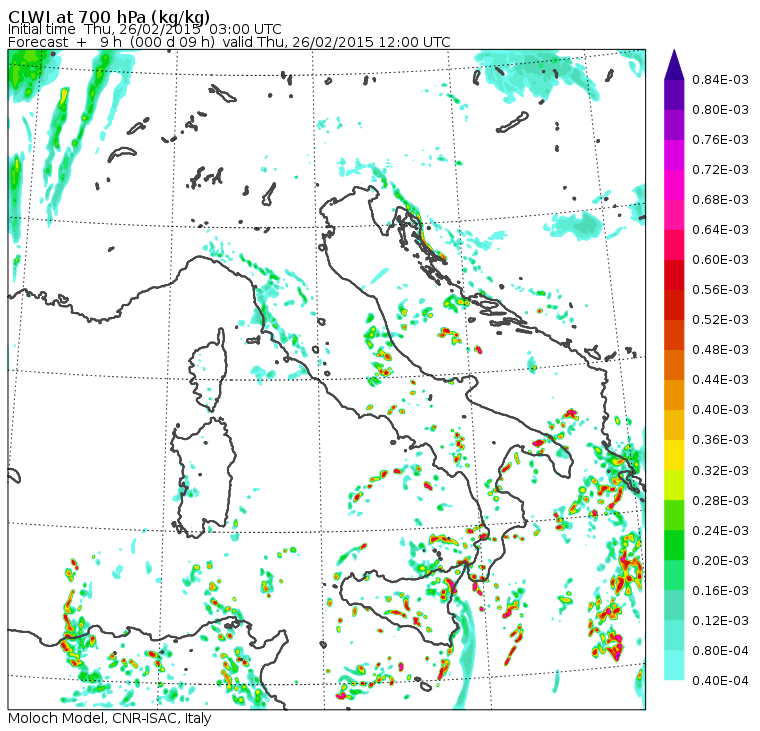The height and width of the screenshot is (731, 760).
Task: Click the 0.48E-03 colorbar label
Action: tap(720, 350)
